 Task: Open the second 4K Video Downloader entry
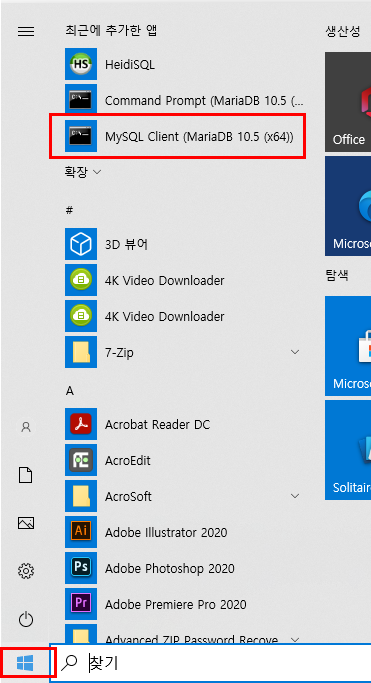185,316
